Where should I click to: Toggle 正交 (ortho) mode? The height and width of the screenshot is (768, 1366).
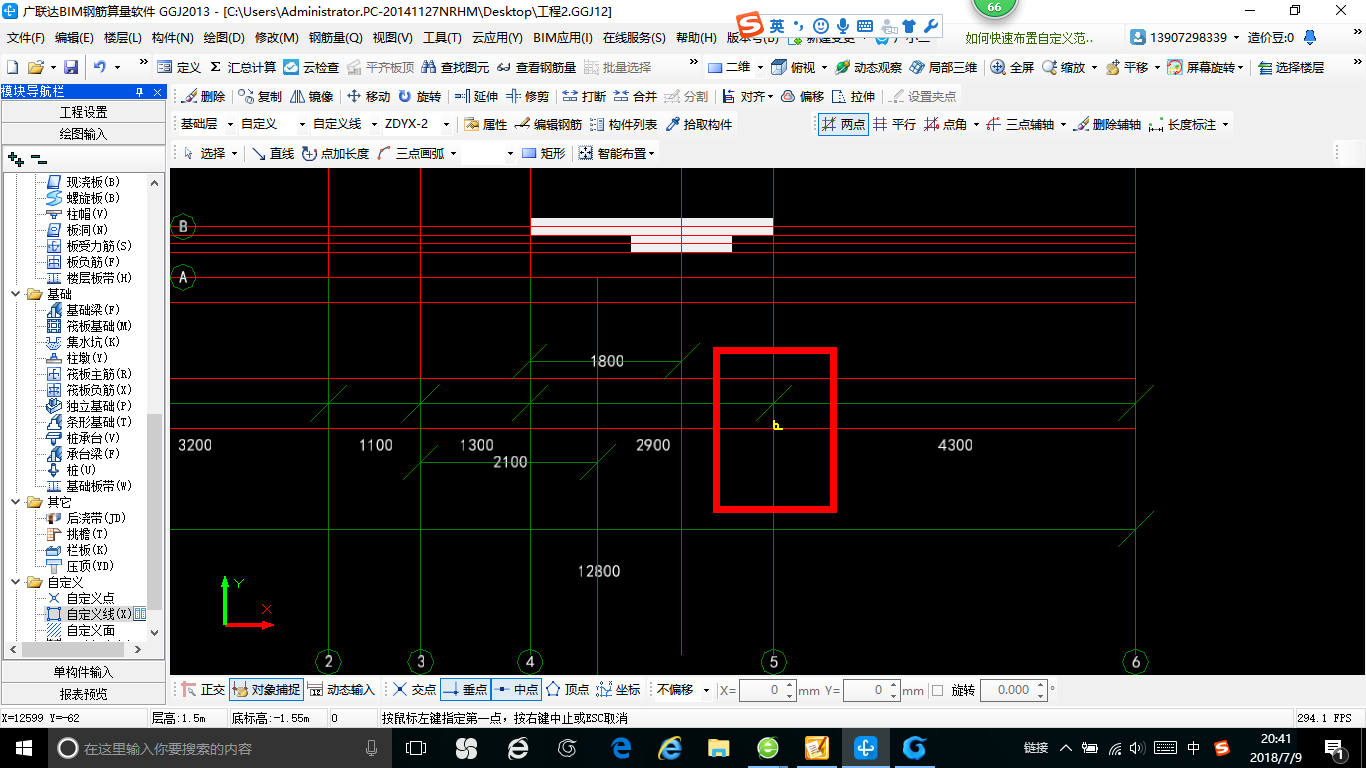[203, 690]
